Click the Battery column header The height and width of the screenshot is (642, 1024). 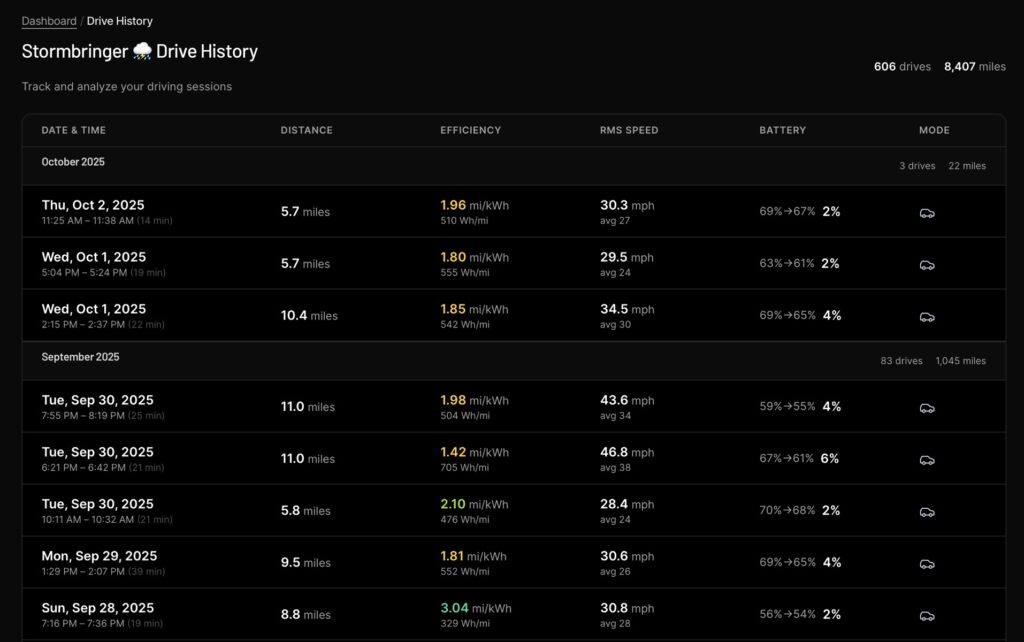(782, 130)
